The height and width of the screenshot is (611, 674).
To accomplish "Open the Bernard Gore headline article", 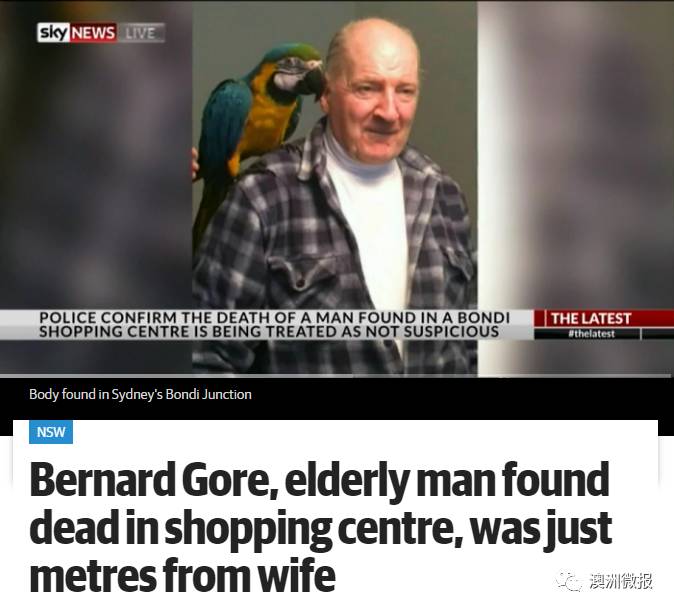I will tap(320, 527).
